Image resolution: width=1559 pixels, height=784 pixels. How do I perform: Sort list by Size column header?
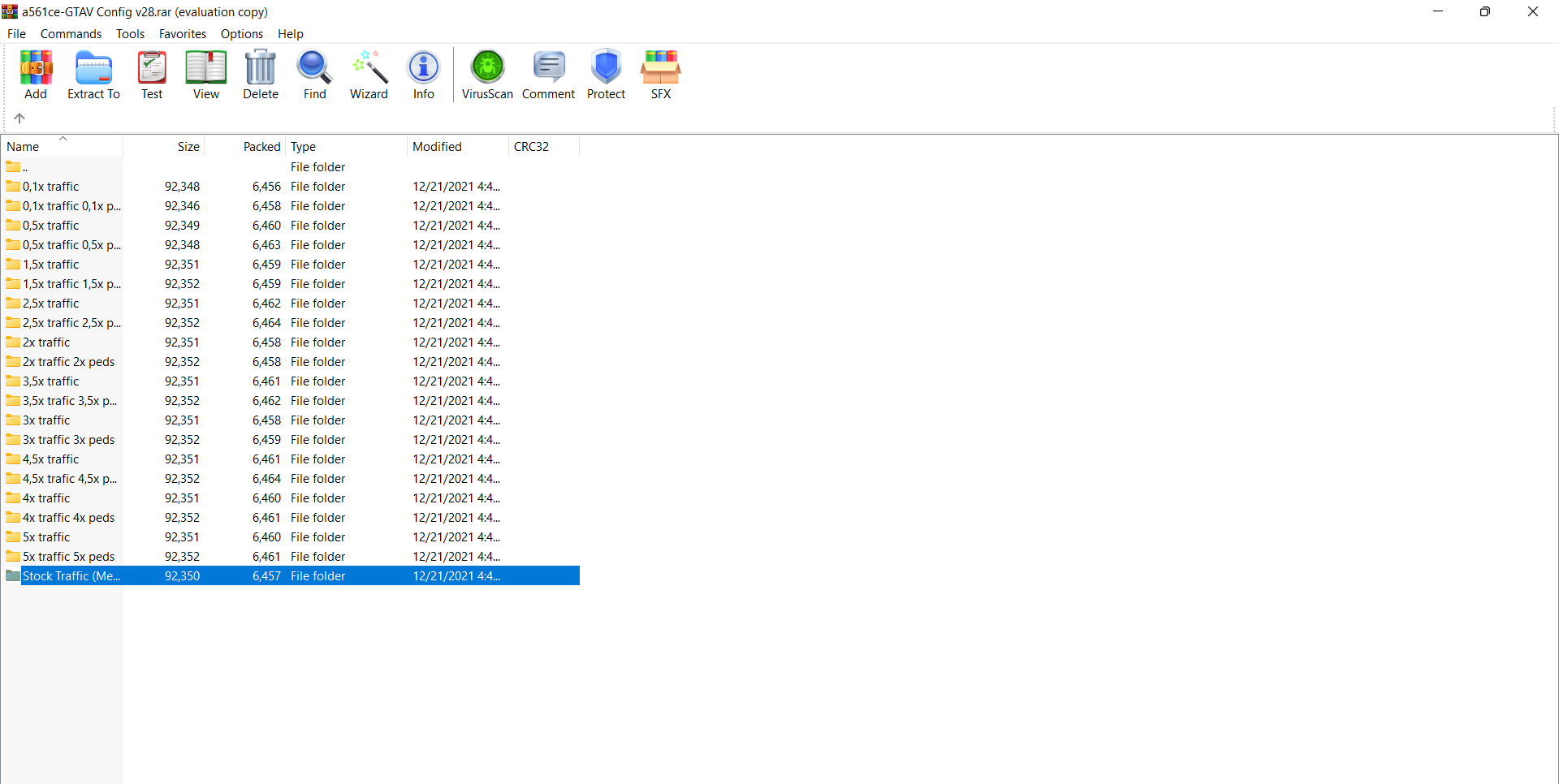click(x=163, y=147)
